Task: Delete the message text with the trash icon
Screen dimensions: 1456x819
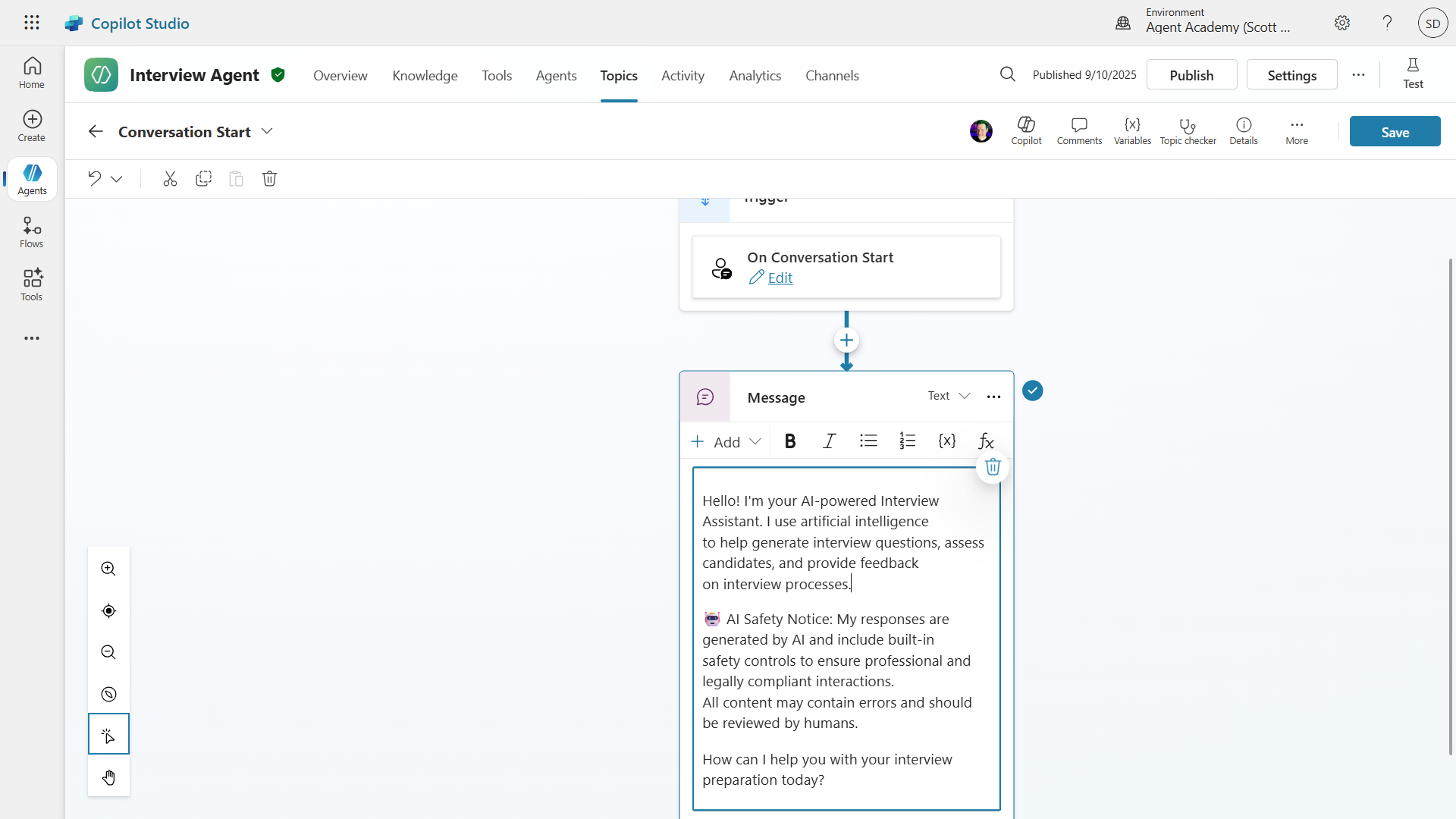Action: point(993,467)
